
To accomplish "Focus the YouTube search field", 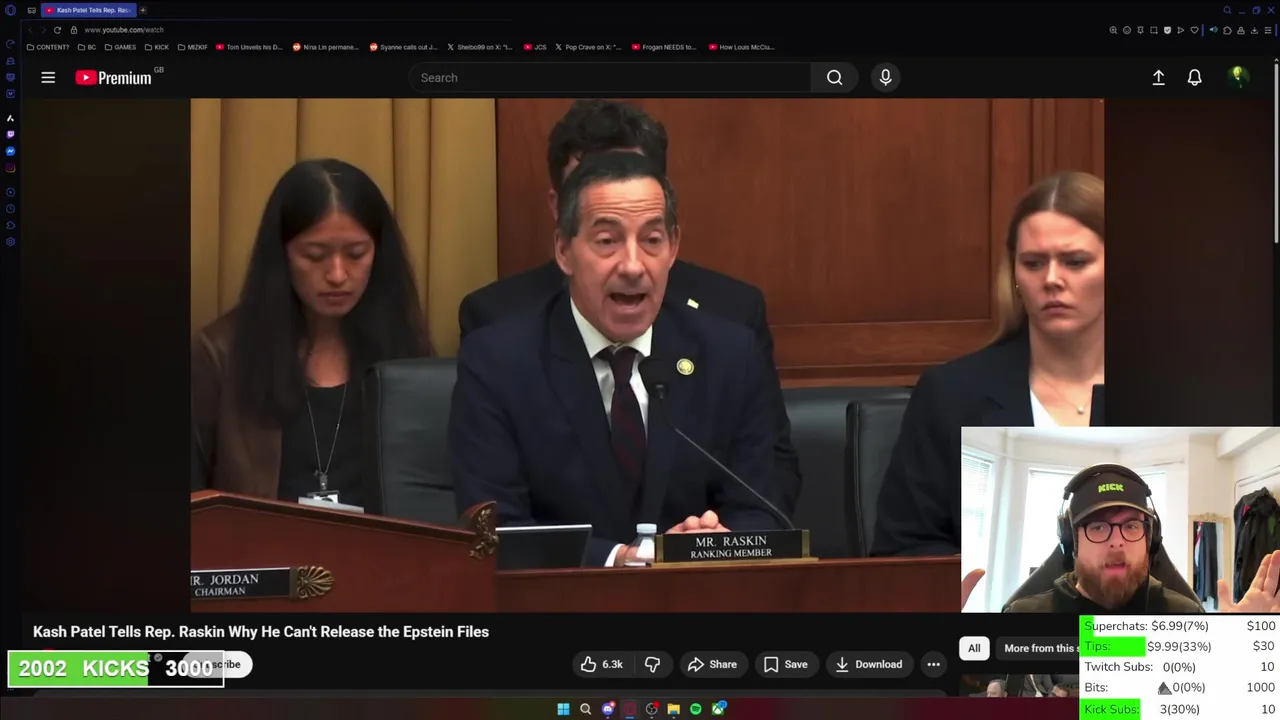I will (x=610, y=77).
